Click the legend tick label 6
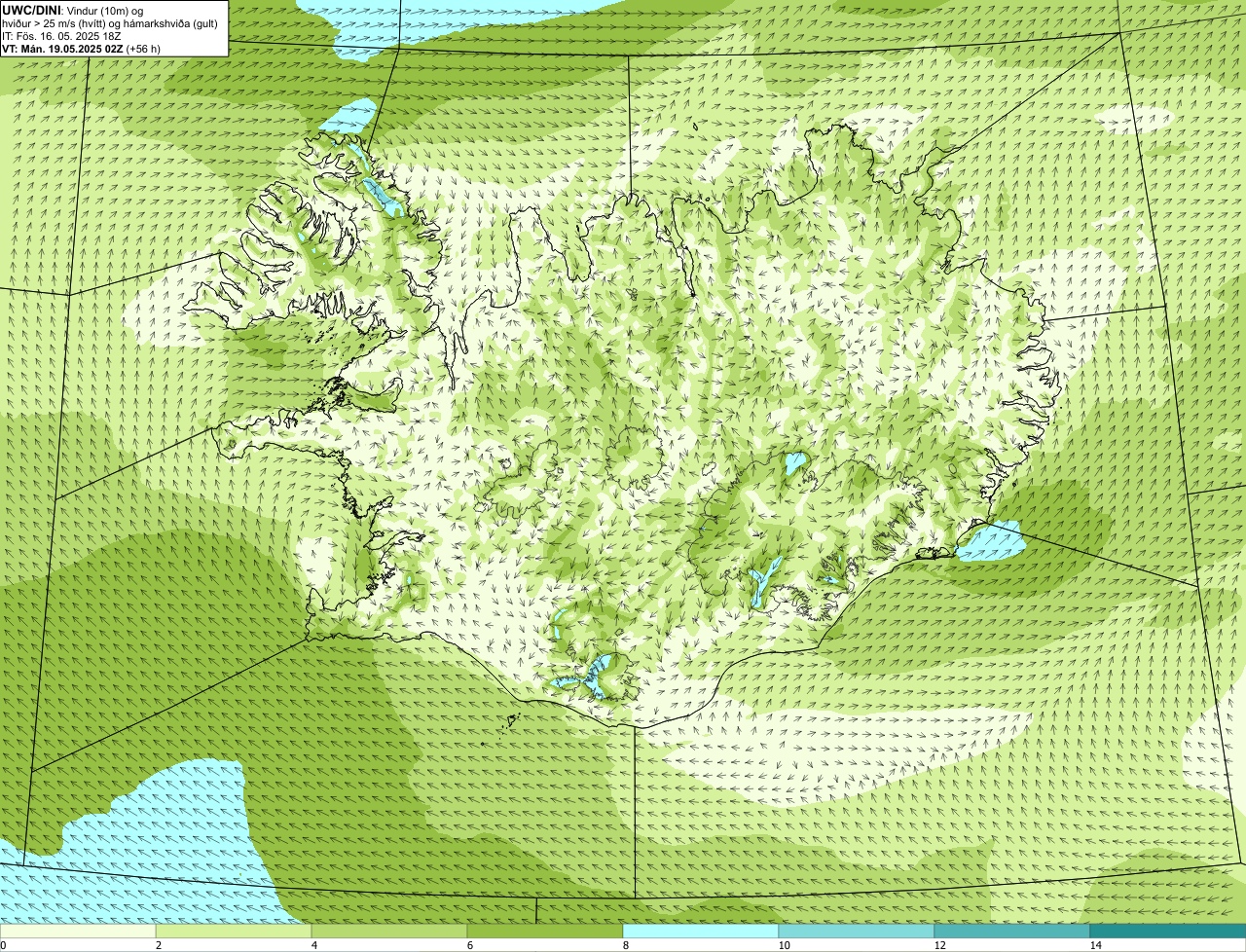 click(469, 945)
